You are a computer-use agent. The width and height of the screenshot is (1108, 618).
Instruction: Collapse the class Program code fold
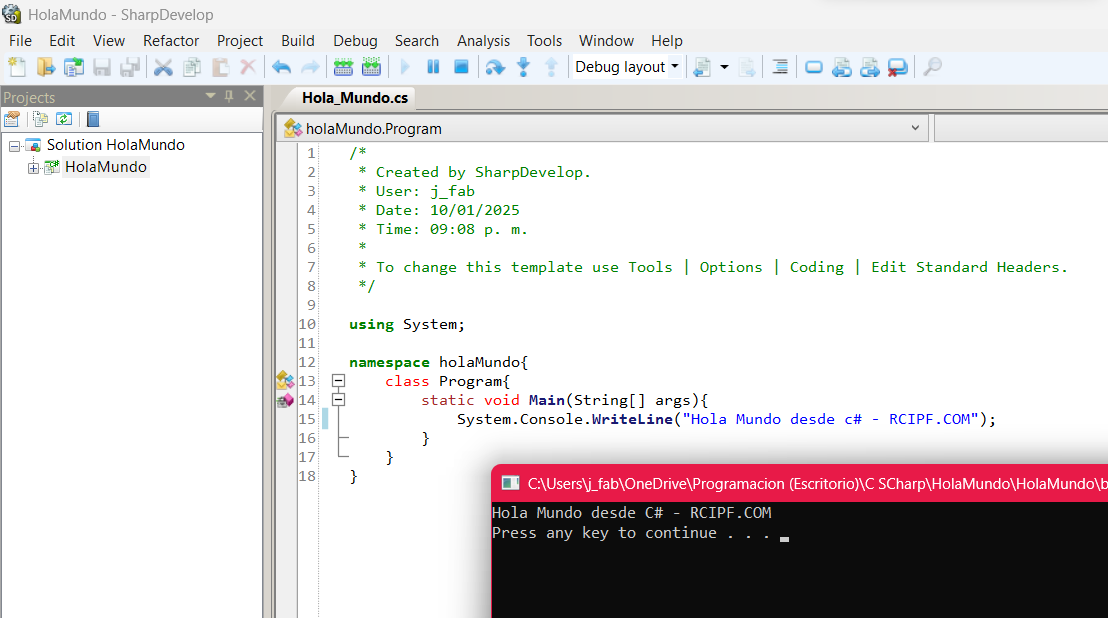[339, 381]
